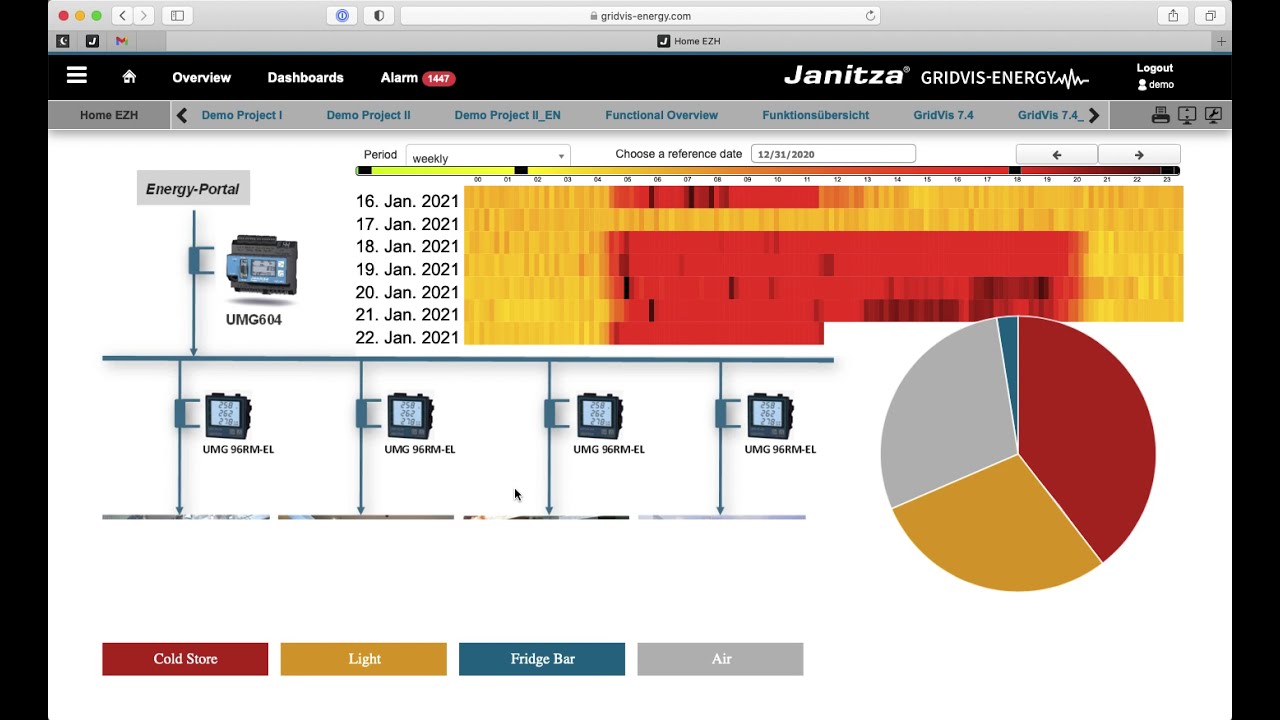Select the second UMG 96RM-EL meter
Image resolution: width=1280 pixels, height=720 pixels.
(410, 416)
